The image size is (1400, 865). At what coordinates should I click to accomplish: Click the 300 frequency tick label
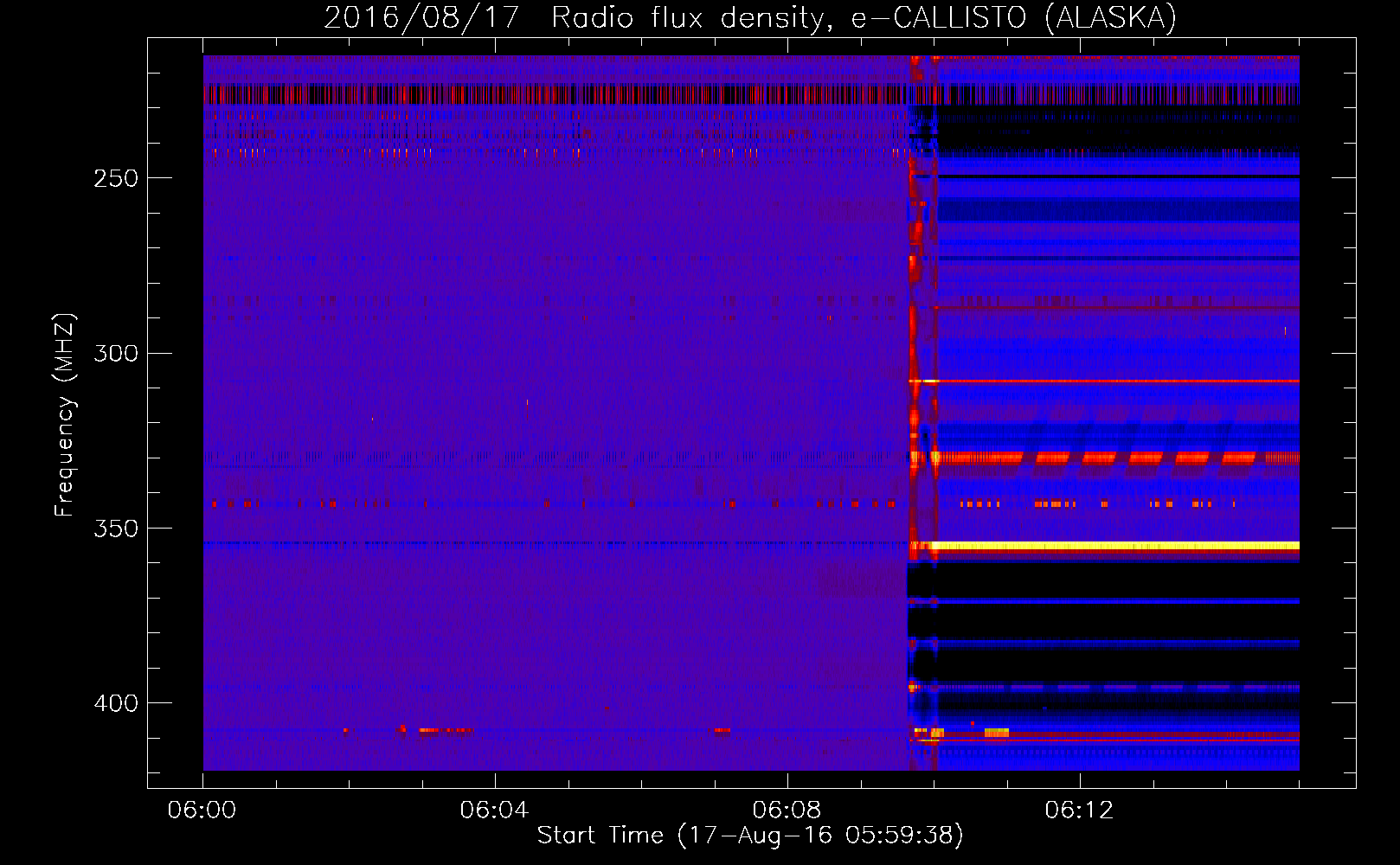tap(116, 353)
